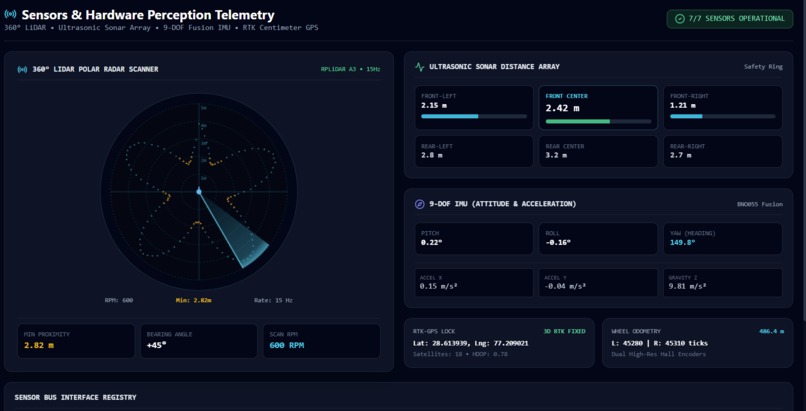The width and height of the screenshot is (806, 411).
Task: Click the Roll -0.16° readout
Action: (598, 238)
